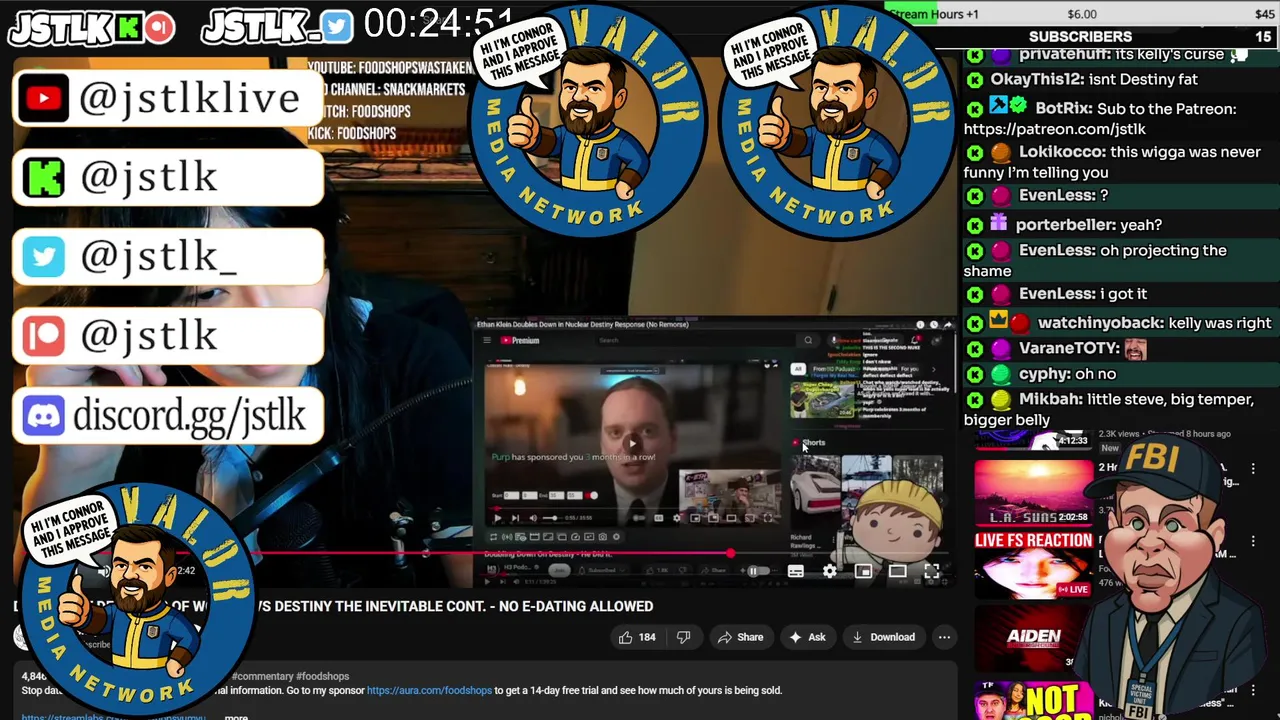The image size is (1280, 720).
Task: Open more actions menu beside Download
Action: (x=944, y=637)
